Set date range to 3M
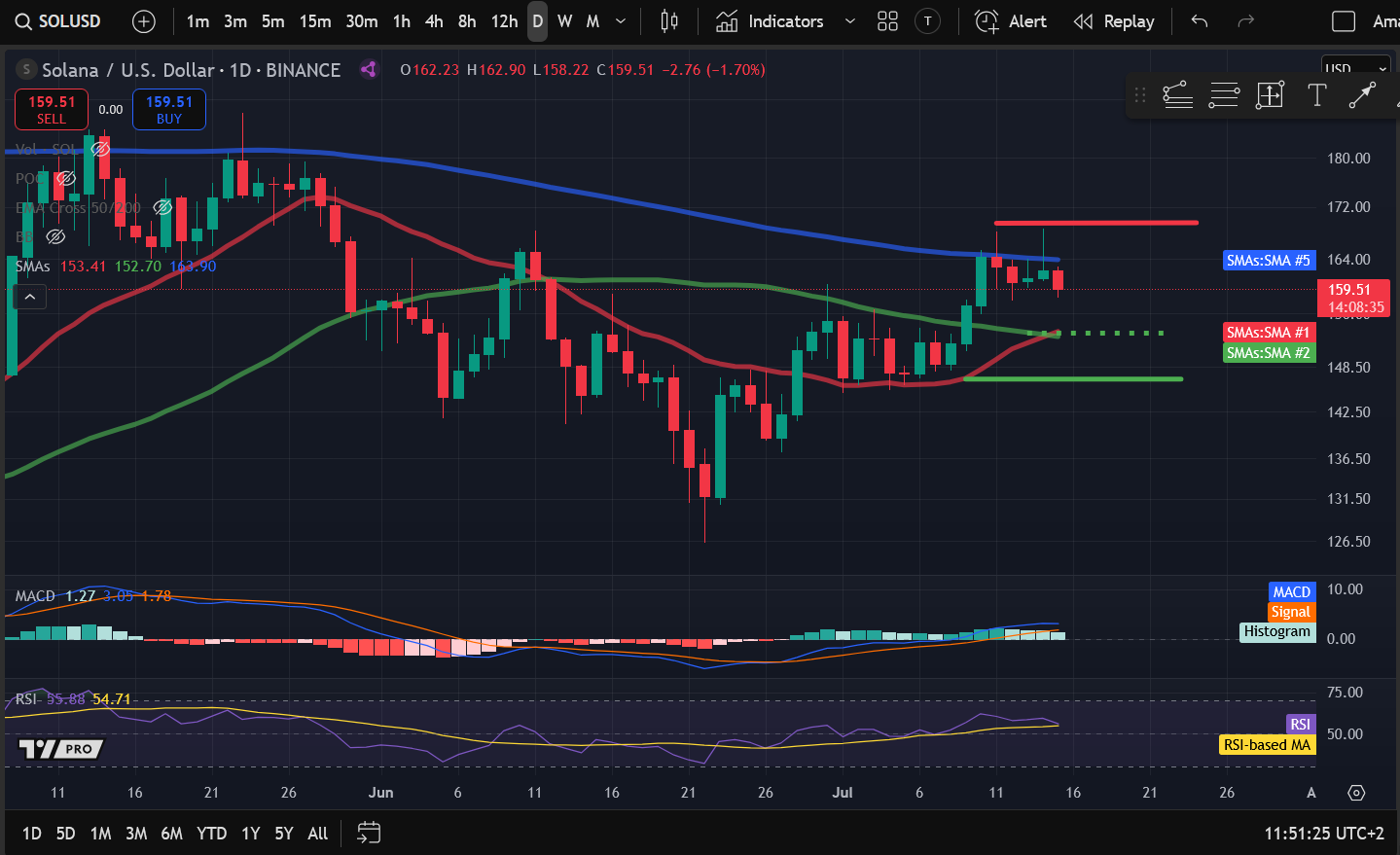The width and height of the screenshot is (1400, 855). click(136, 834)
